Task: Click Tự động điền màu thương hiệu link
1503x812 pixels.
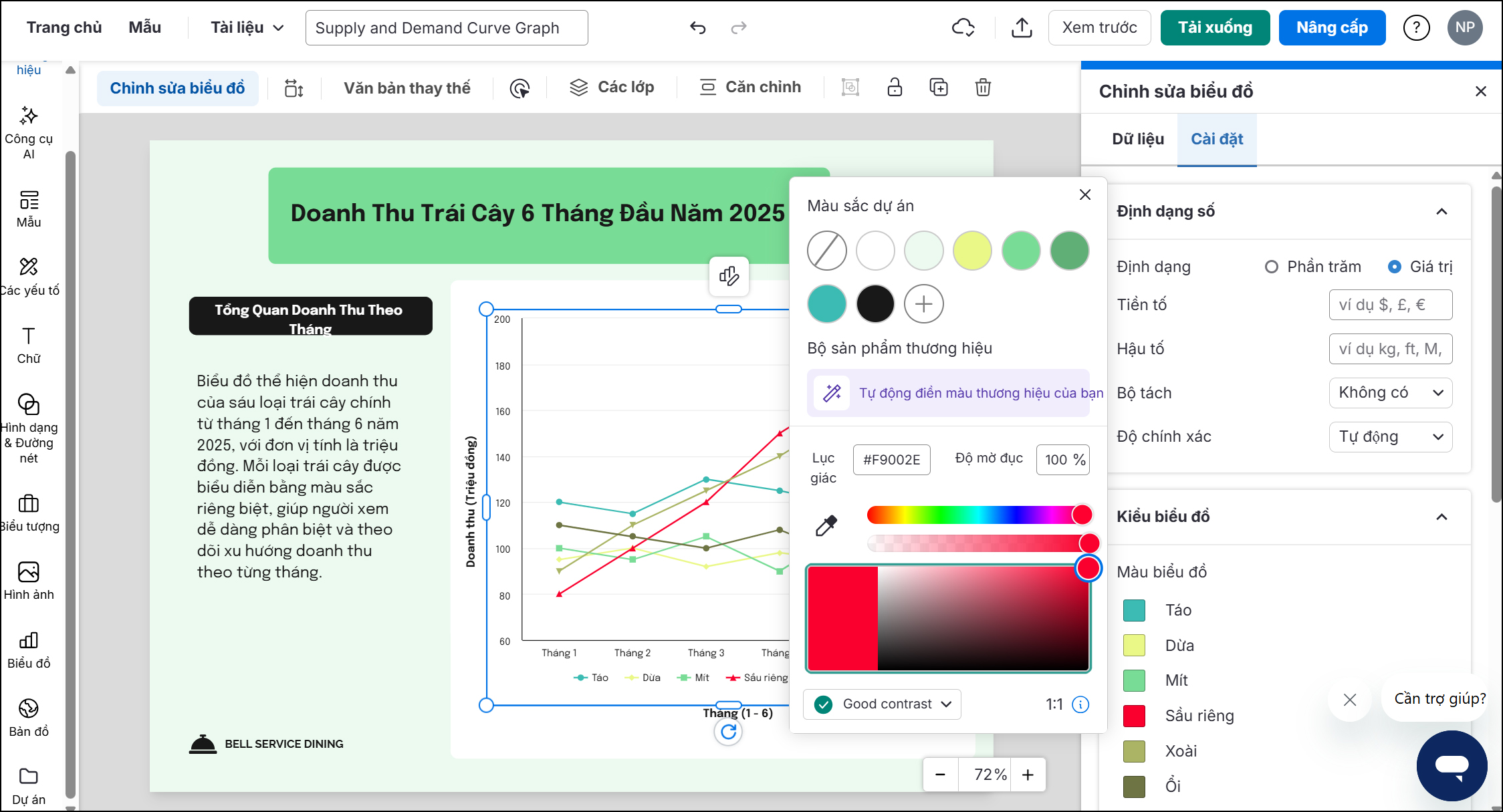Action: (980, 393)
